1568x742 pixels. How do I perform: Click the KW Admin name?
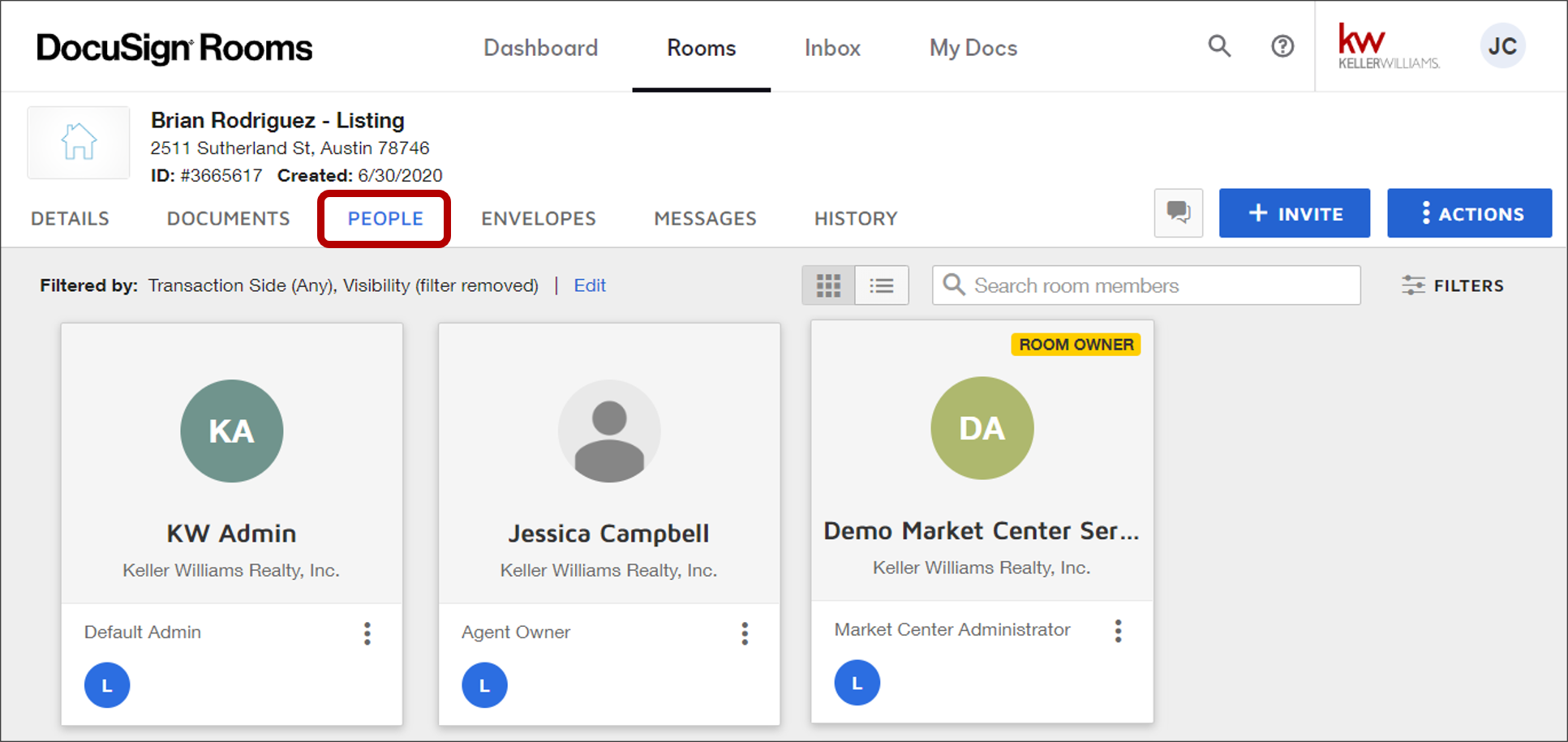(232, 534)
